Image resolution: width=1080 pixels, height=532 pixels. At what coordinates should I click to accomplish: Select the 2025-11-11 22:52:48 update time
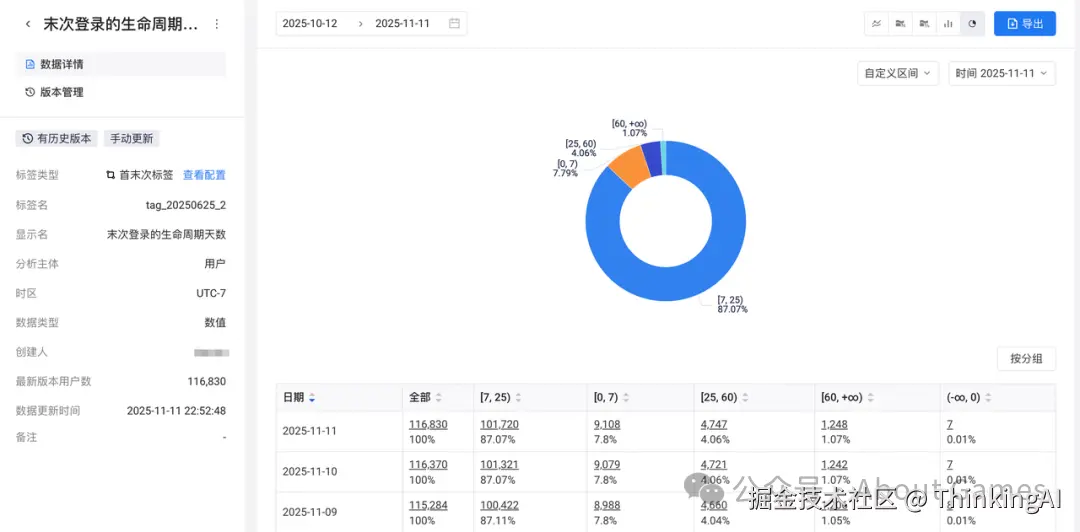pyautogui.click(x=176, y=411)
